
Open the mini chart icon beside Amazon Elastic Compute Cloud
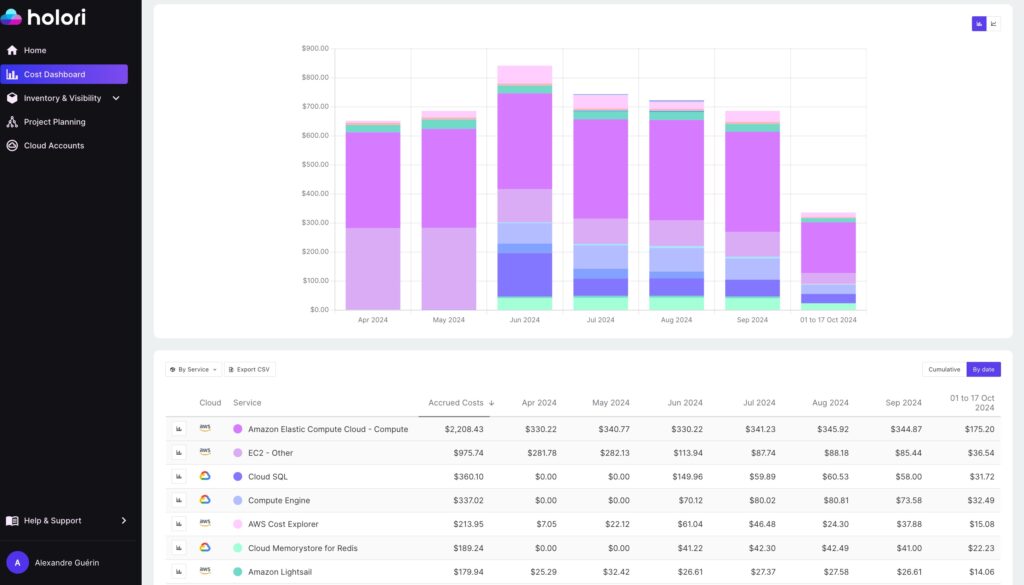(180, 428)
